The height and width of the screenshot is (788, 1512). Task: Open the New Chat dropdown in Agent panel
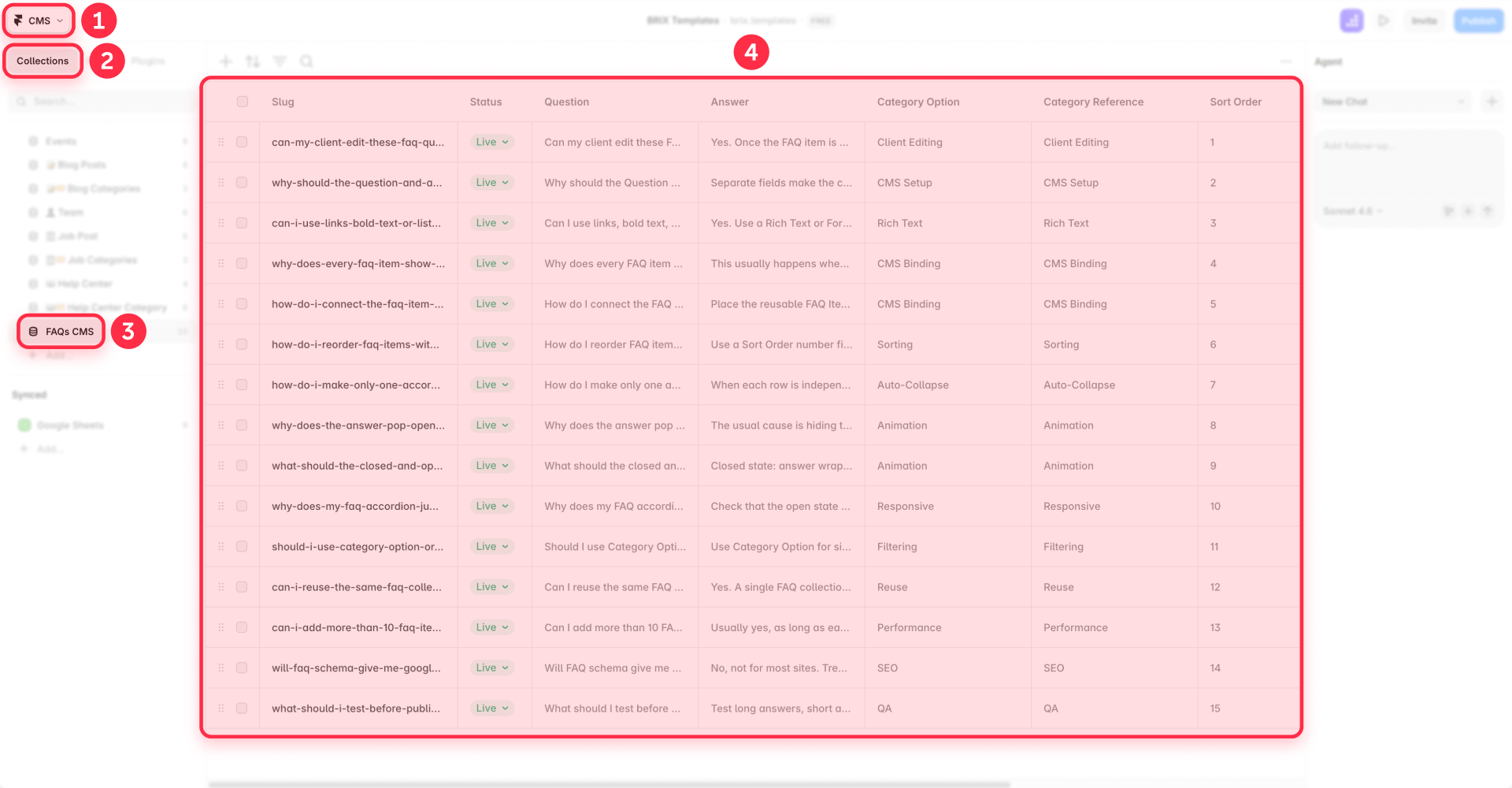click(1393, 102)
